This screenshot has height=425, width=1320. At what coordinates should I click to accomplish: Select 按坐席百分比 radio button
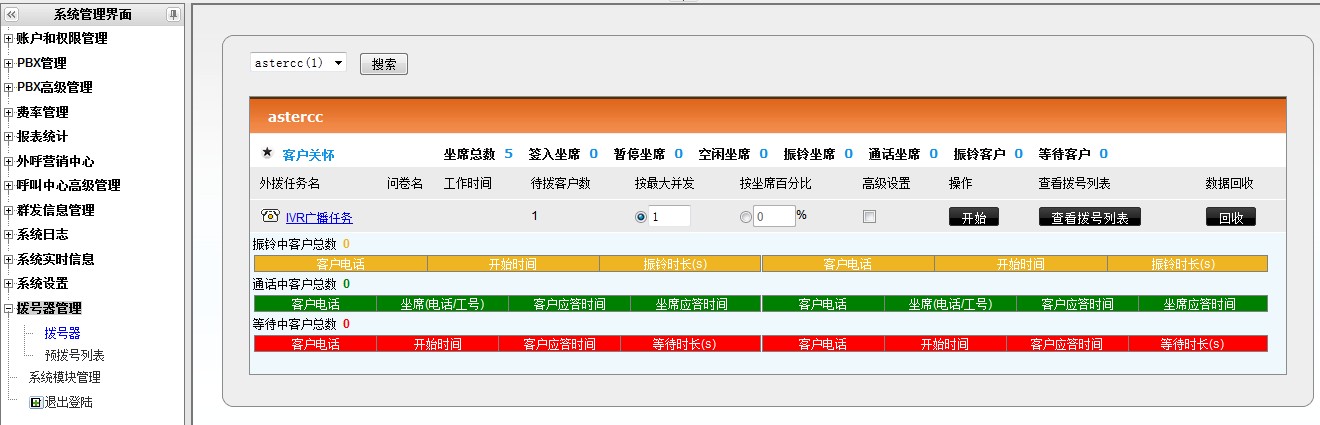745,217
